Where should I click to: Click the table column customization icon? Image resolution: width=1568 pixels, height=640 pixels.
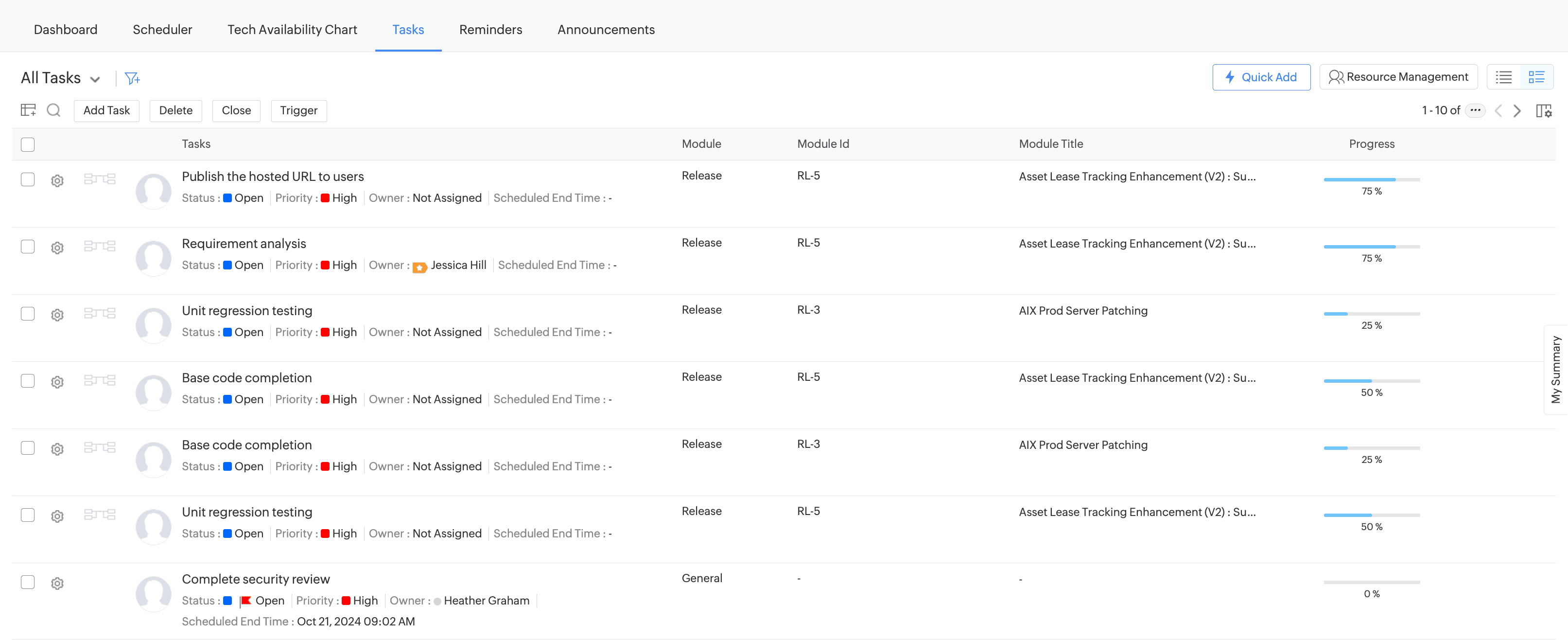point(28,110)
